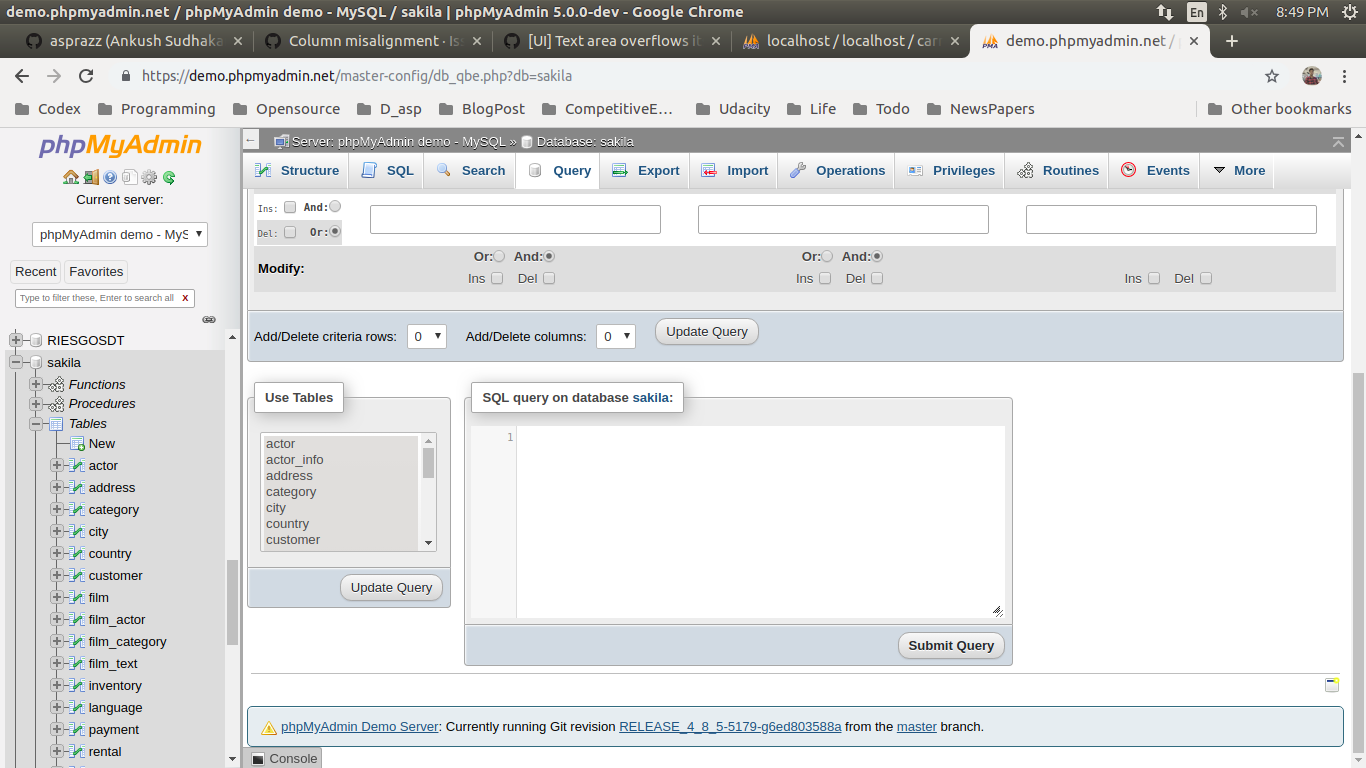The image size is (1366, 768).
Task: Open the MySQL documentation pages icon
Action: click(130, 177)
